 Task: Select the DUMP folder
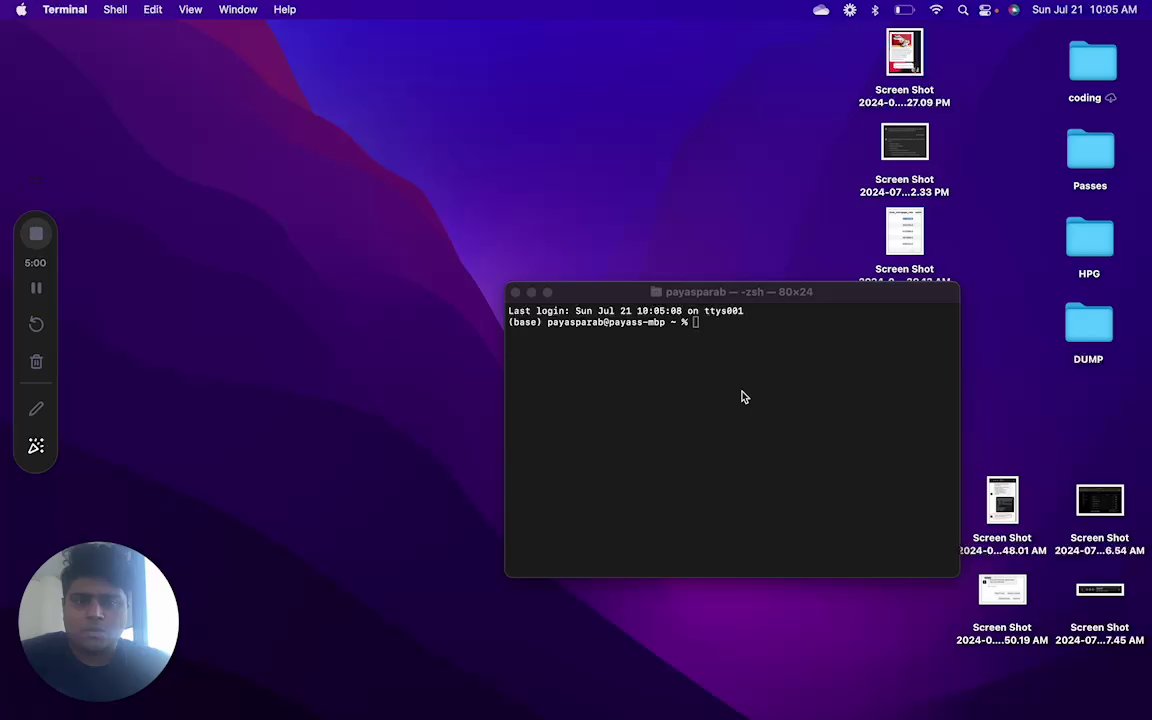click(x=1089, y=333)
